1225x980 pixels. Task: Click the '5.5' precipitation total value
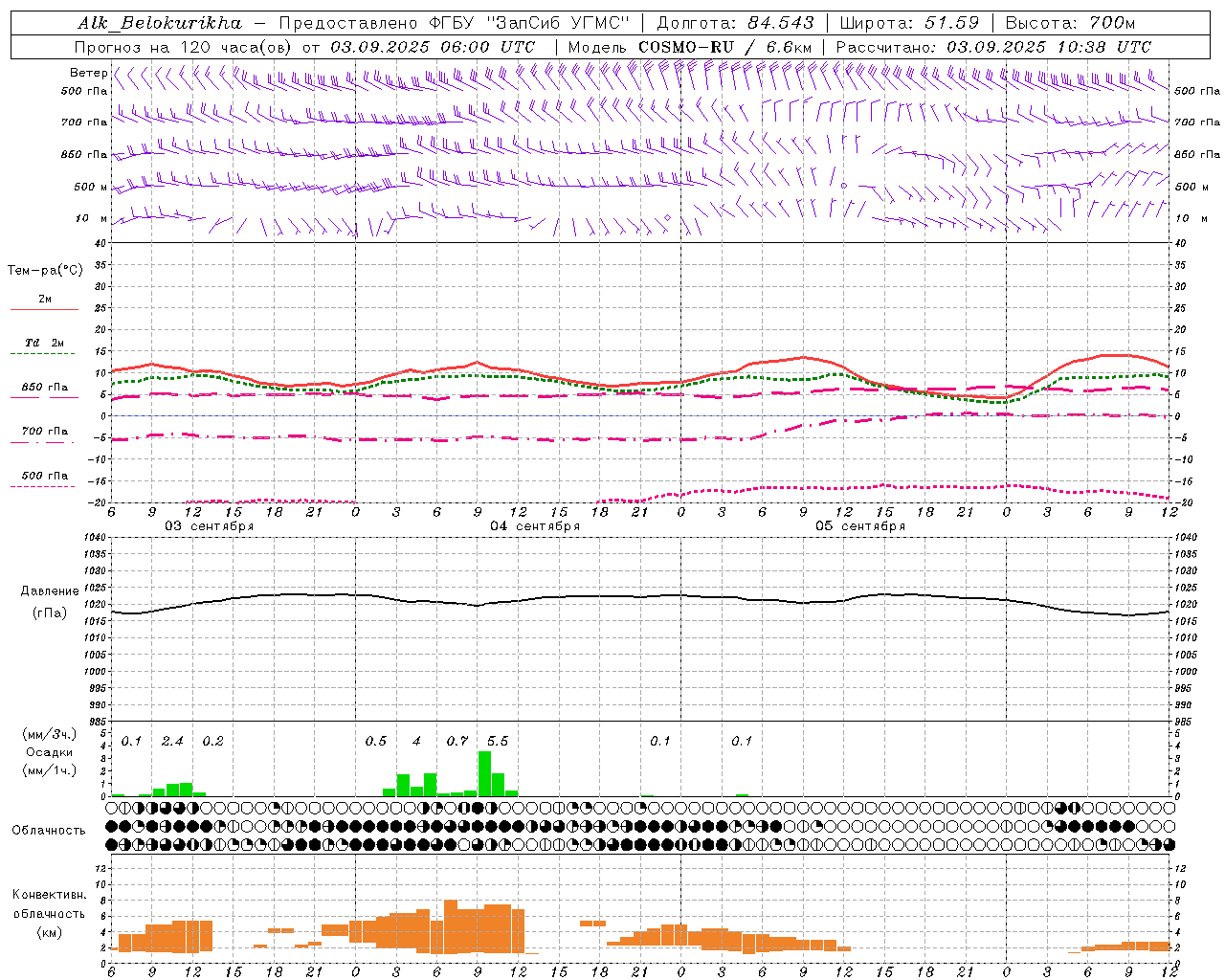[x=498, y=741]
